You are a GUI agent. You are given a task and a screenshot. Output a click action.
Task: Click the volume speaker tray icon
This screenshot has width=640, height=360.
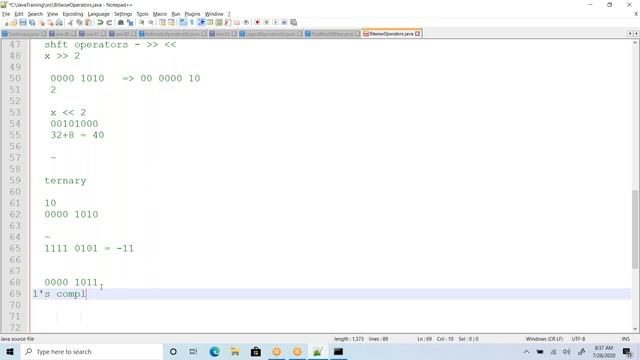[x=567, y=351]
